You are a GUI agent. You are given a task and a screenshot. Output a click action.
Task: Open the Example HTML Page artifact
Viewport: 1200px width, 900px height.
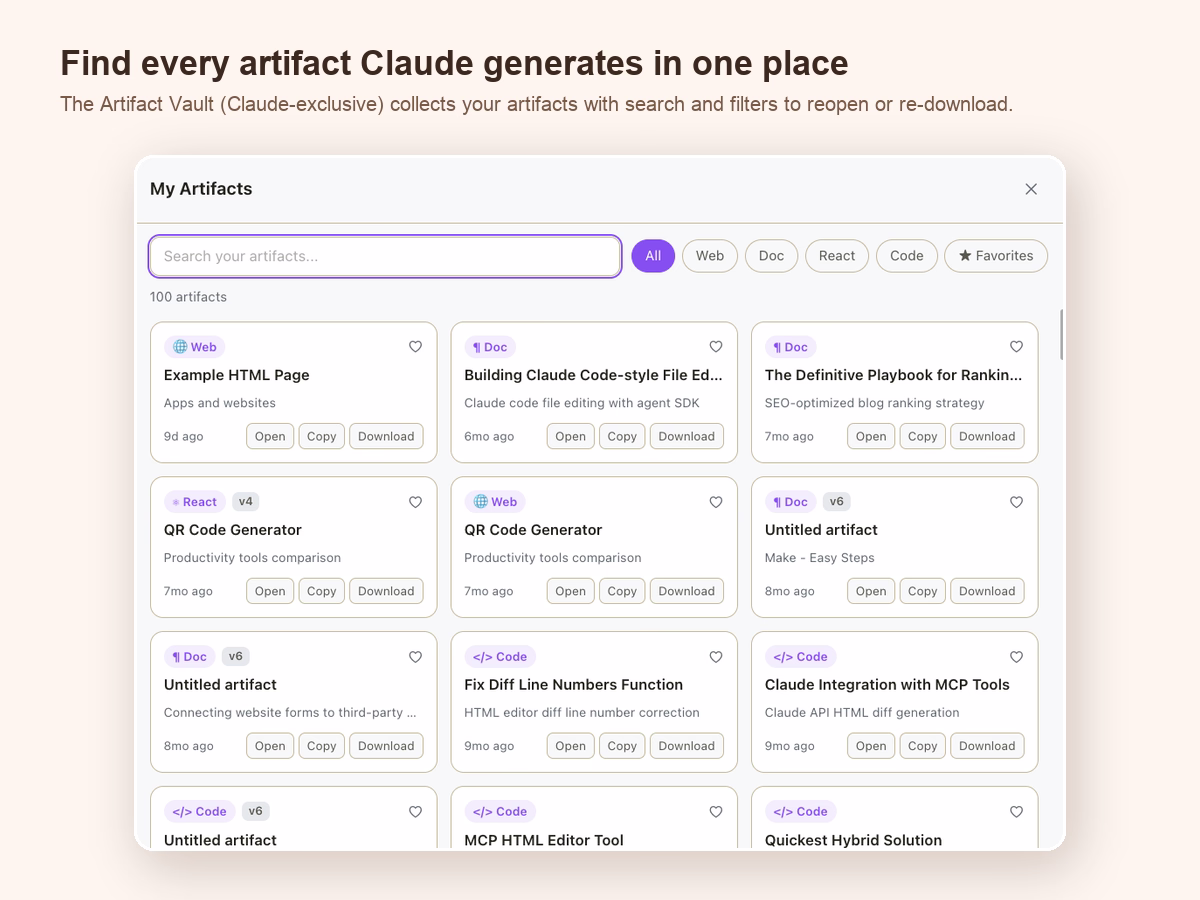270,436
